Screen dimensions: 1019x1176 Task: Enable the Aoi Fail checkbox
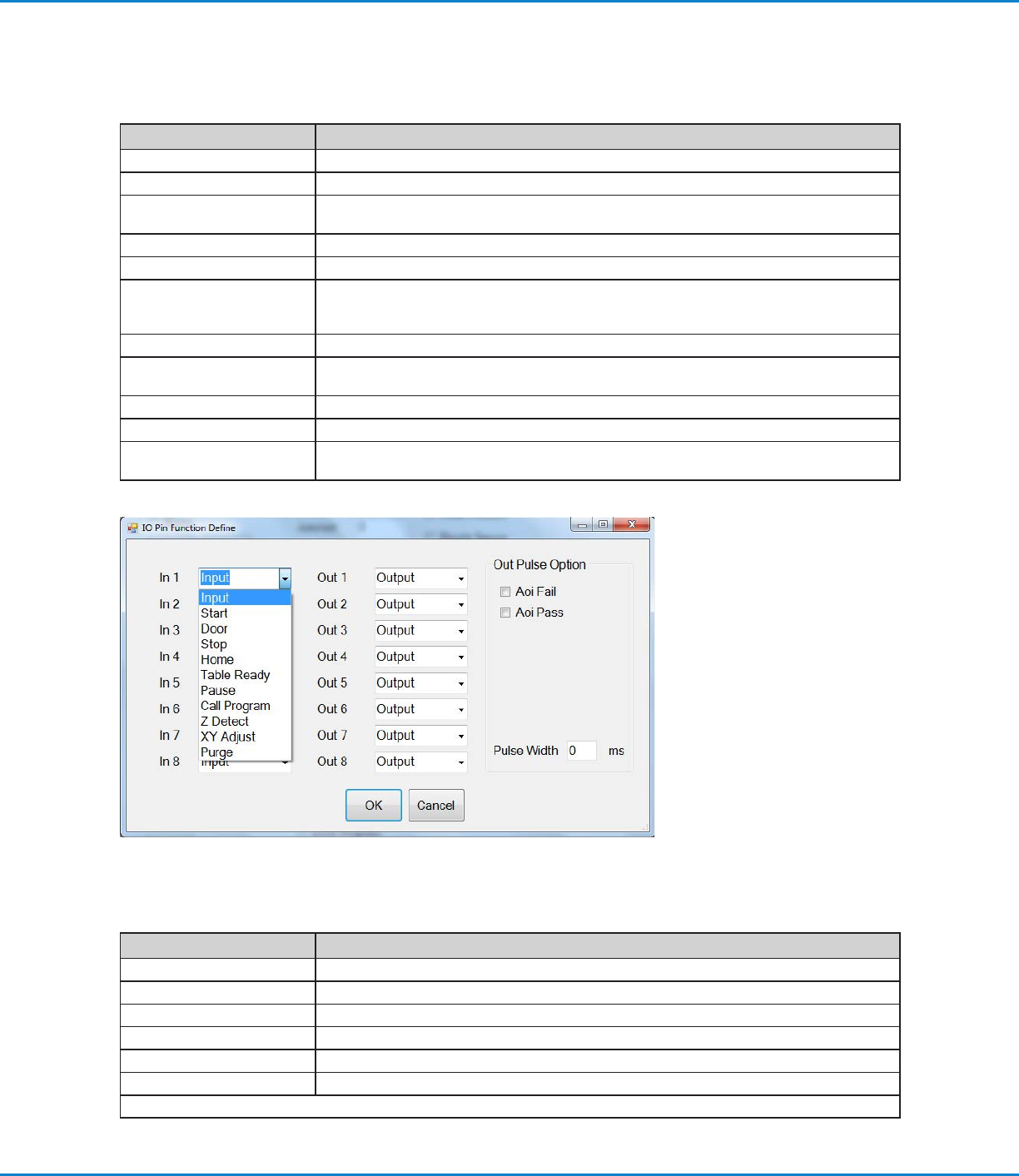click(x=505, y=592)
